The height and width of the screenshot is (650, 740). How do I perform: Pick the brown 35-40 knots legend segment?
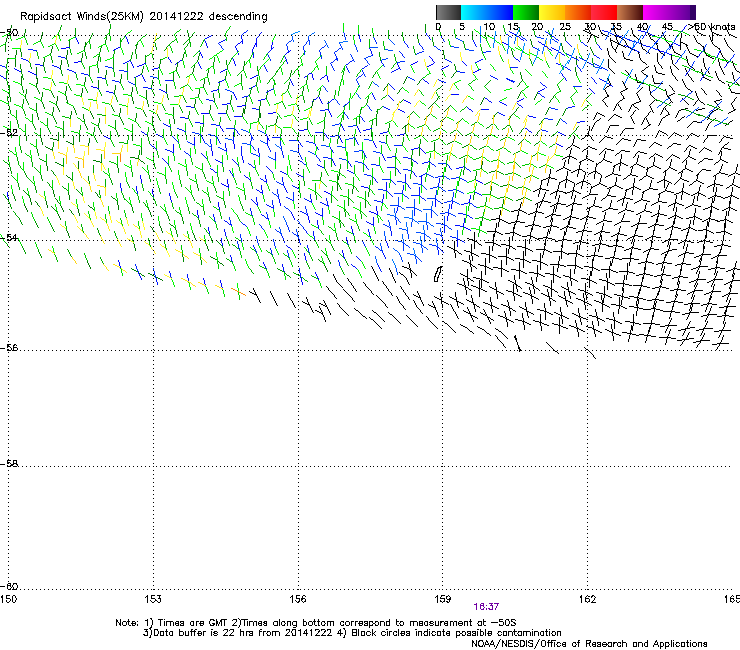click(630, 12)
